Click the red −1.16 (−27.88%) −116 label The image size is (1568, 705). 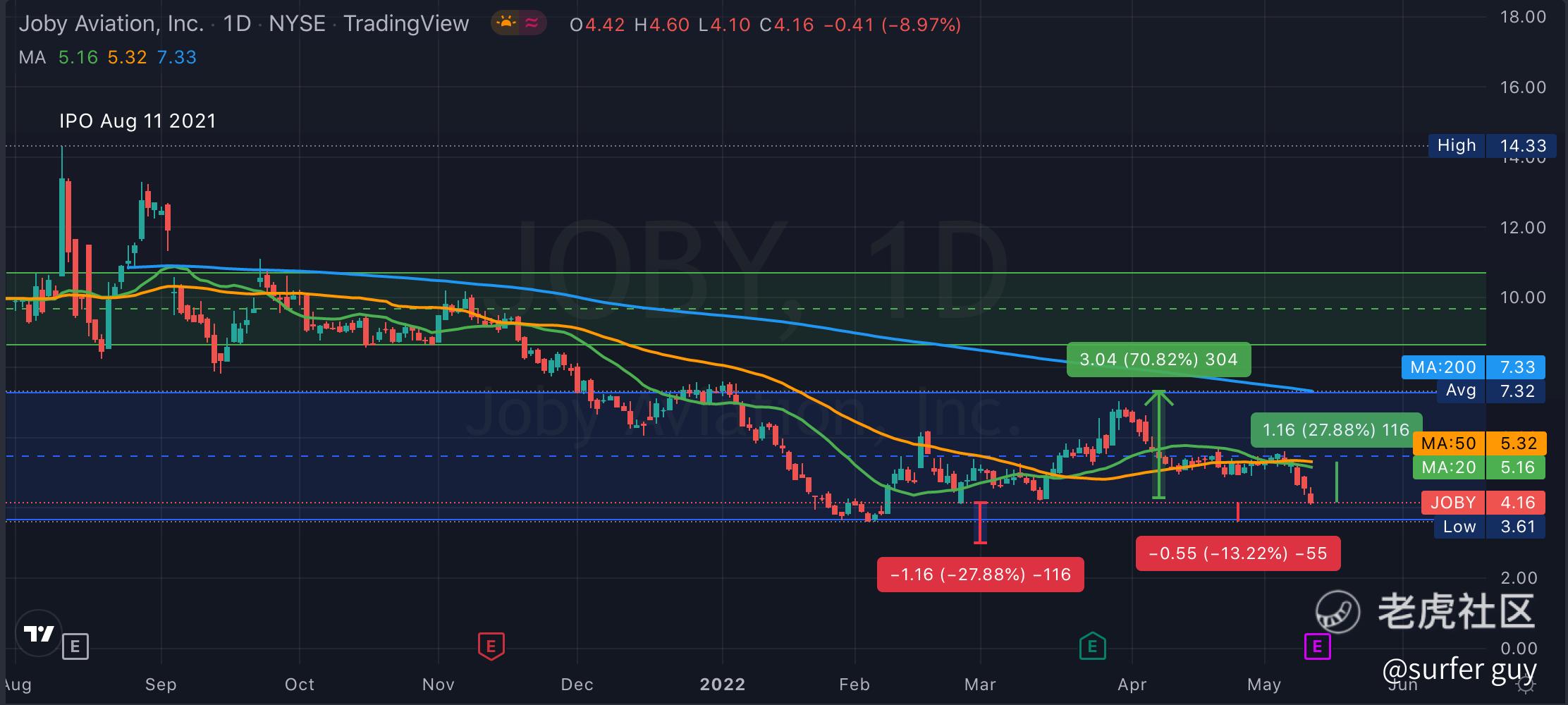[980, 575]
